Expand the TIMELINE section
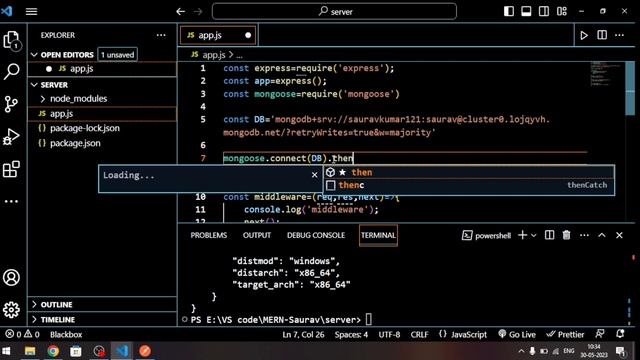Screen dimensions: 640x360 click(x=34, y=320)
